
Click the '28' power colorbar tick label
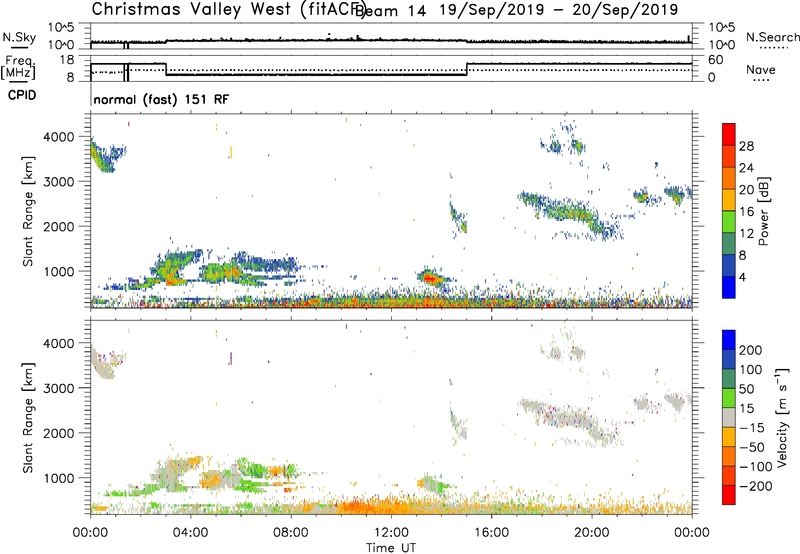(x=746, y=146)
